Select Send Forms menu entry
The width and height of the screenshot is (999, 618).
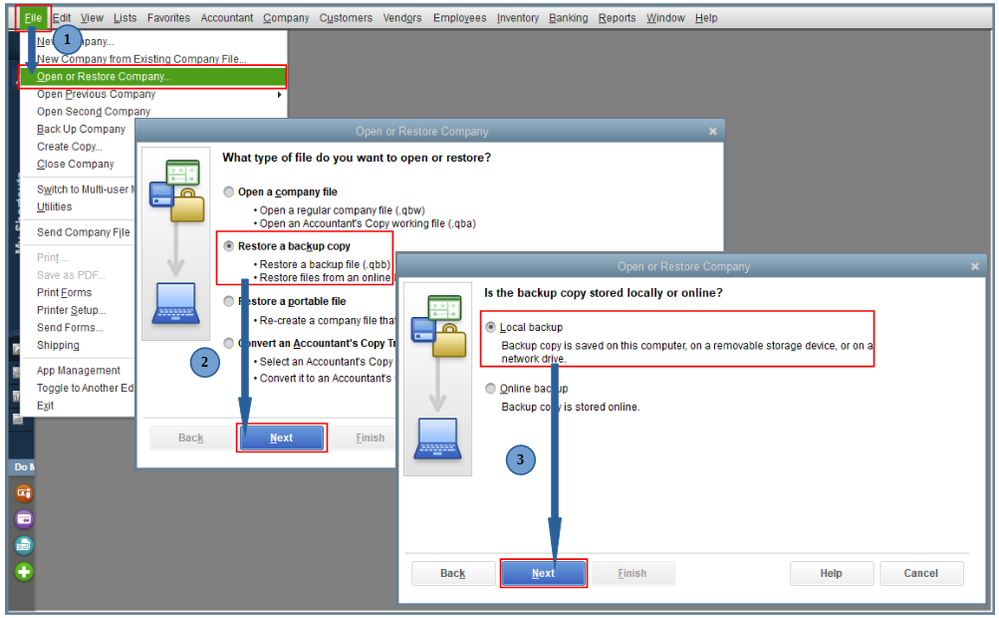pyautogui.click(x=69, y=327)
